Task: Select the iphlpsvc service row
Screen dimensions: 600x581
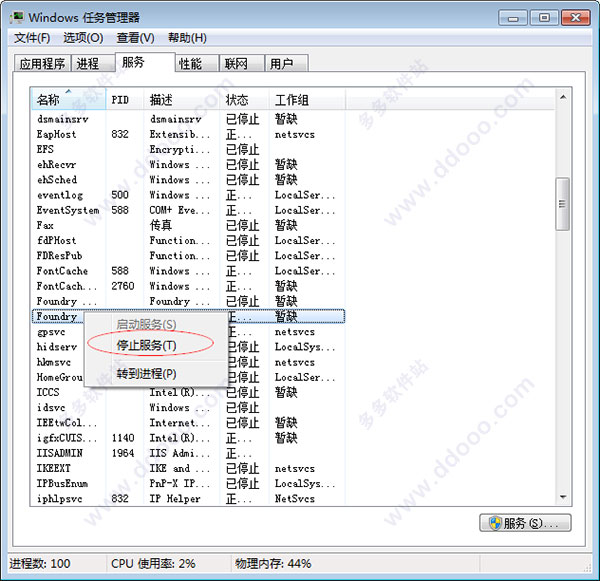Action: point(188,498)
